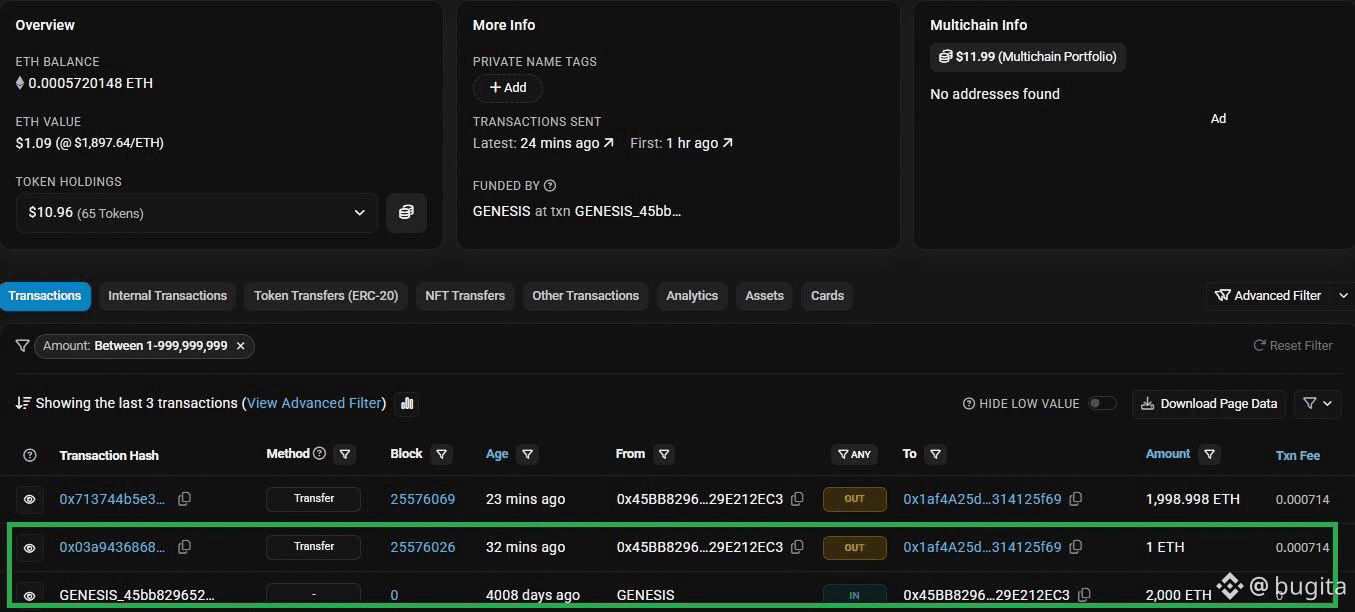Screen dimensions: 1355x612
Task: Click the help icon left of Transaction Hash header
Action: click(x=30, y=455)
